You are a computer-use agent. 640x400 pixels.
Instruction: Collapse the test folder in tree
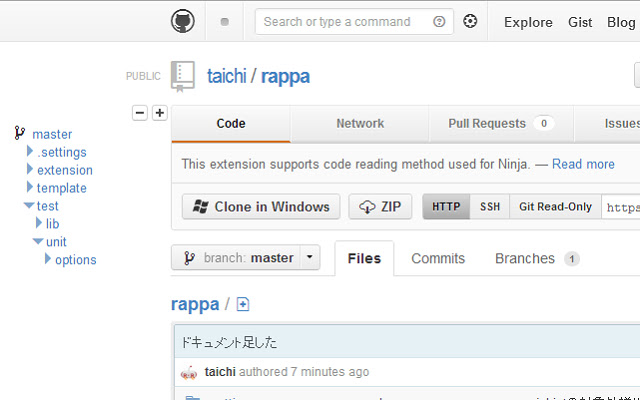point(29,206)
